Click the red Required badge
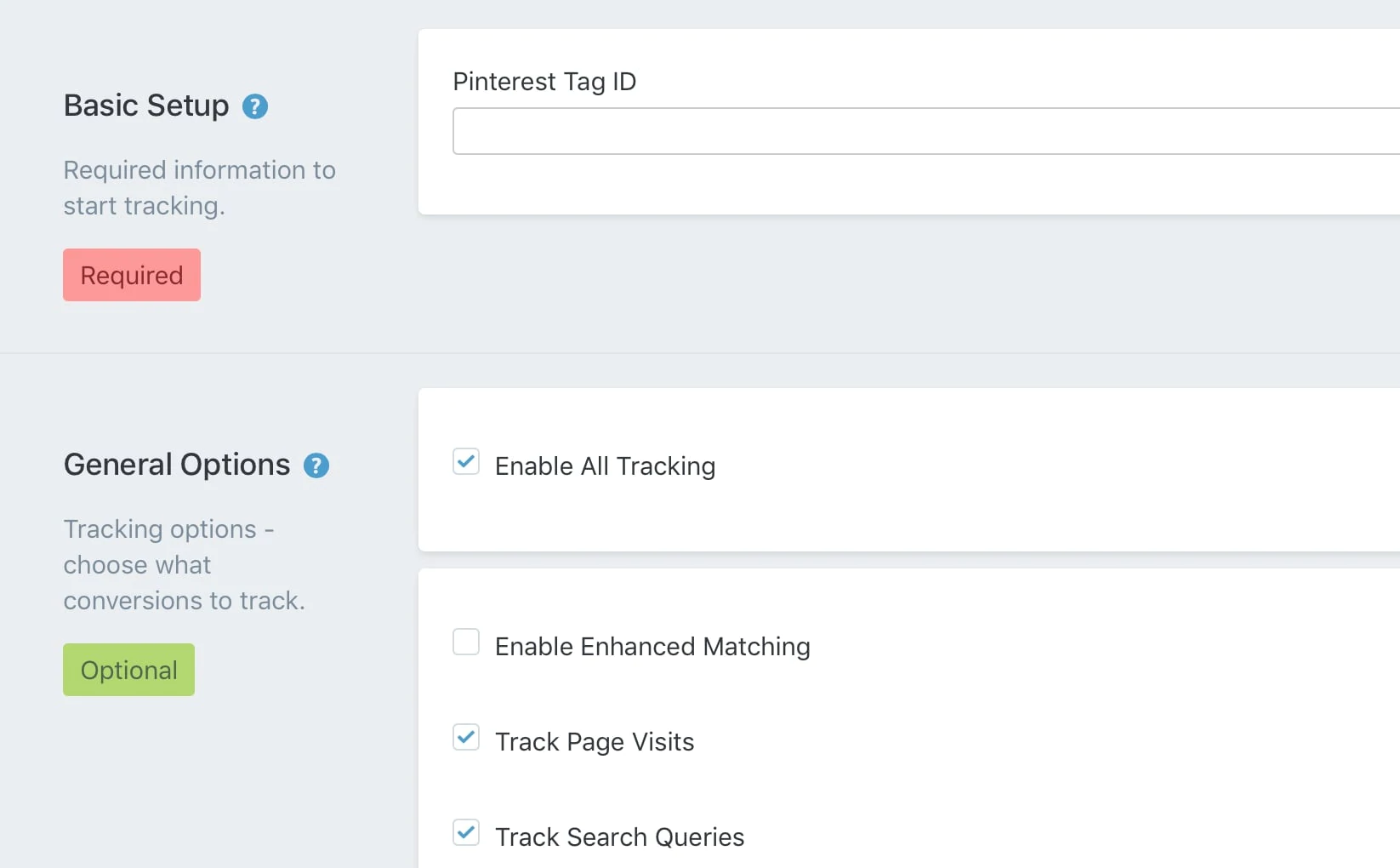Viewport: 1400px width, 868px height. (x=132, y=275)
